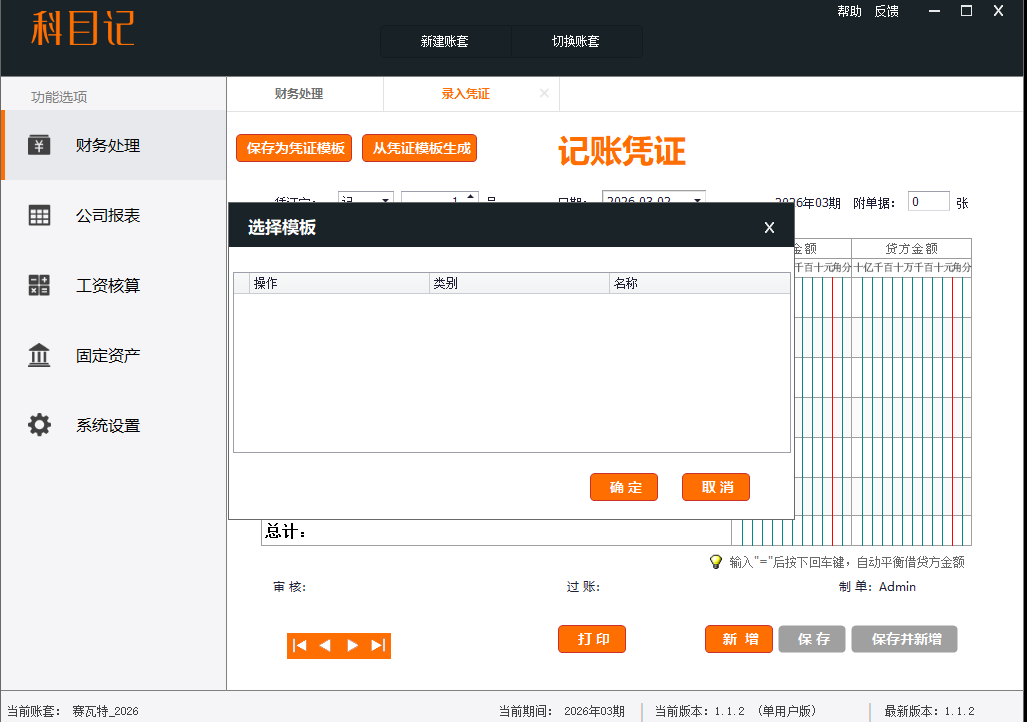Select the 工资核算 calculator icon
Viewport: 1027px width, 722px height.
pos(39,286)
